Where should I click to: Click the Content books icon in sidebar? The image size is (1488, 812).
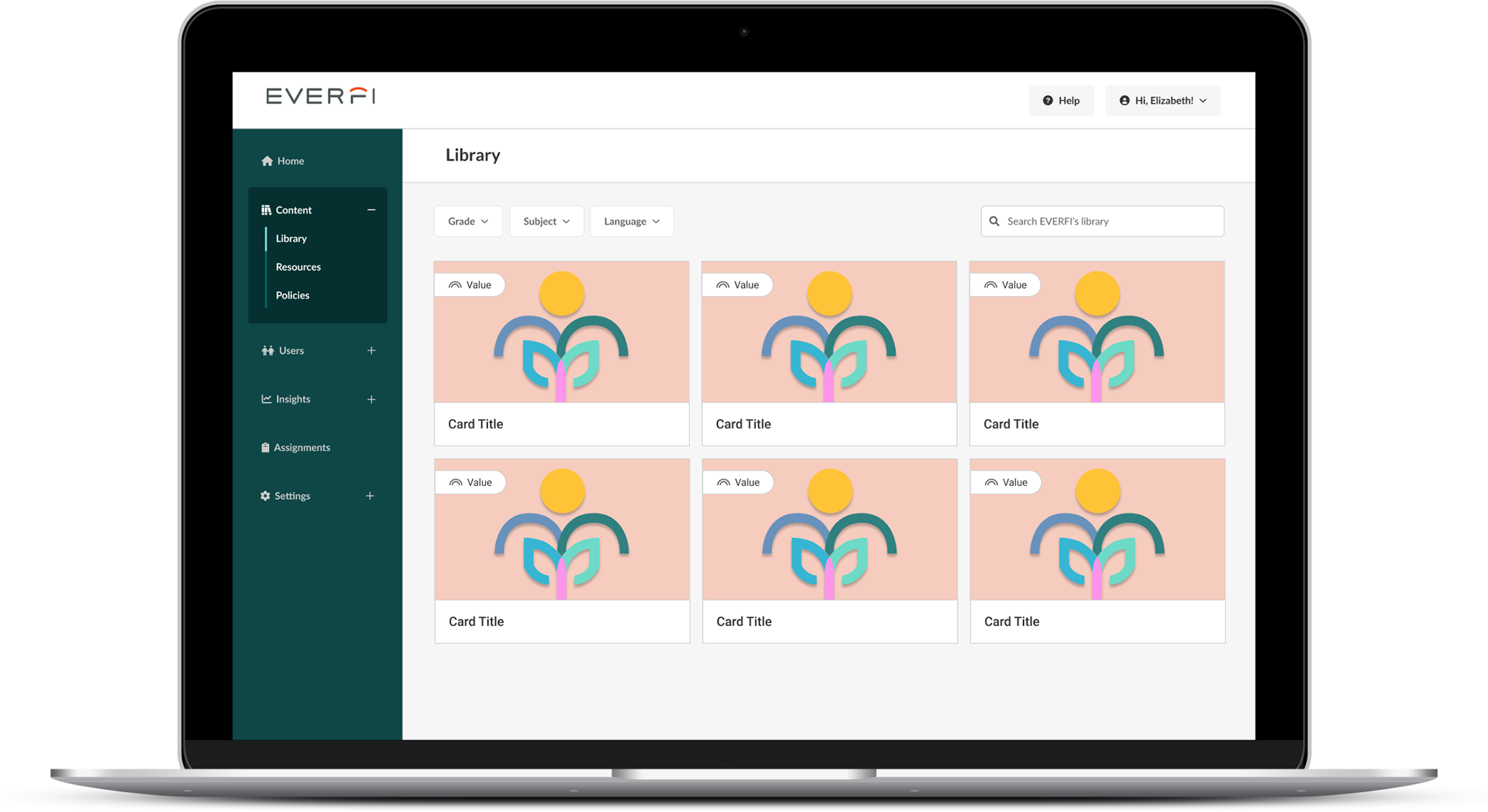[266, 210]
